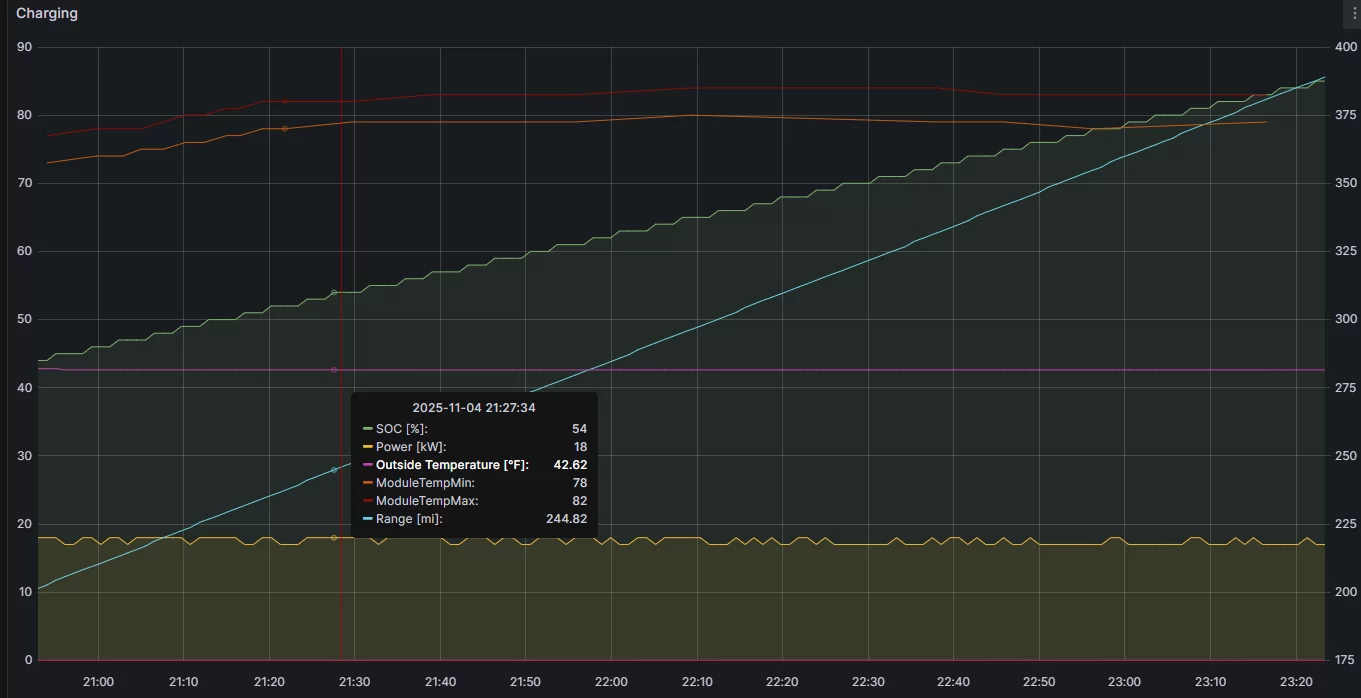Click the ModuleTempMin label in the tooltip

click(425, 483)
